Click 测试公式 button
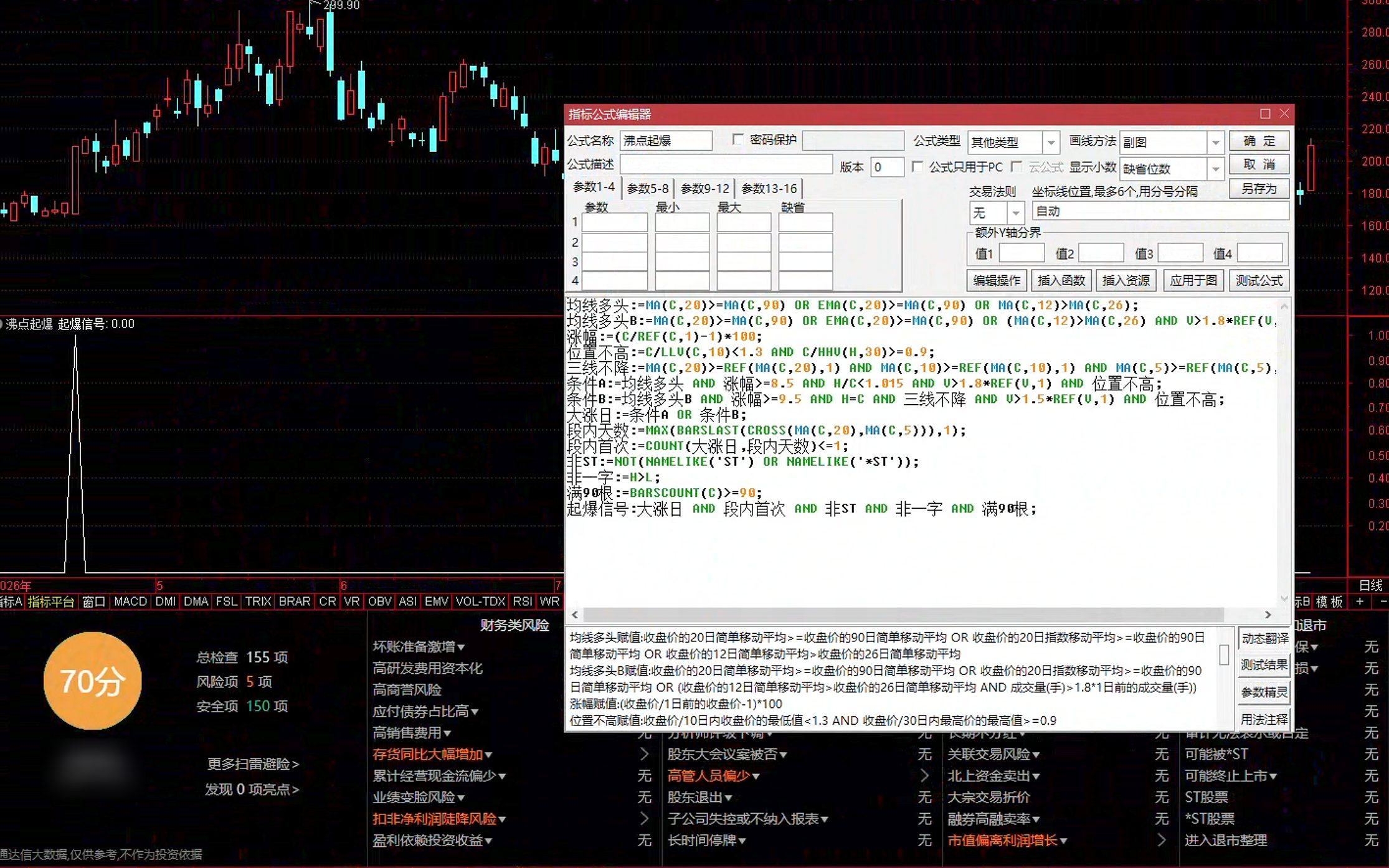The width and height of the screenshot is (1389, 868). (1259, 280)
